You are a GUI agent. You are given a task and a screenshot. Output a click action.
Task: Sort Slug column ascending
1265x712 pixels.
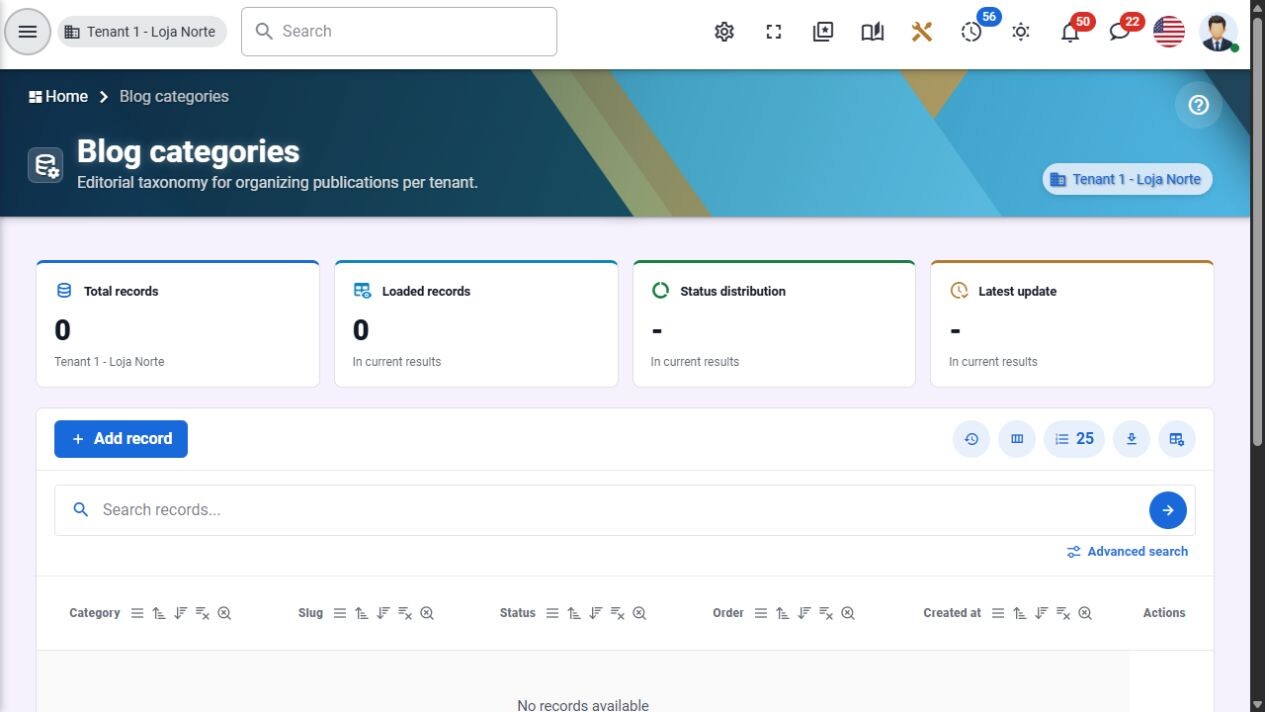(362, 613)
